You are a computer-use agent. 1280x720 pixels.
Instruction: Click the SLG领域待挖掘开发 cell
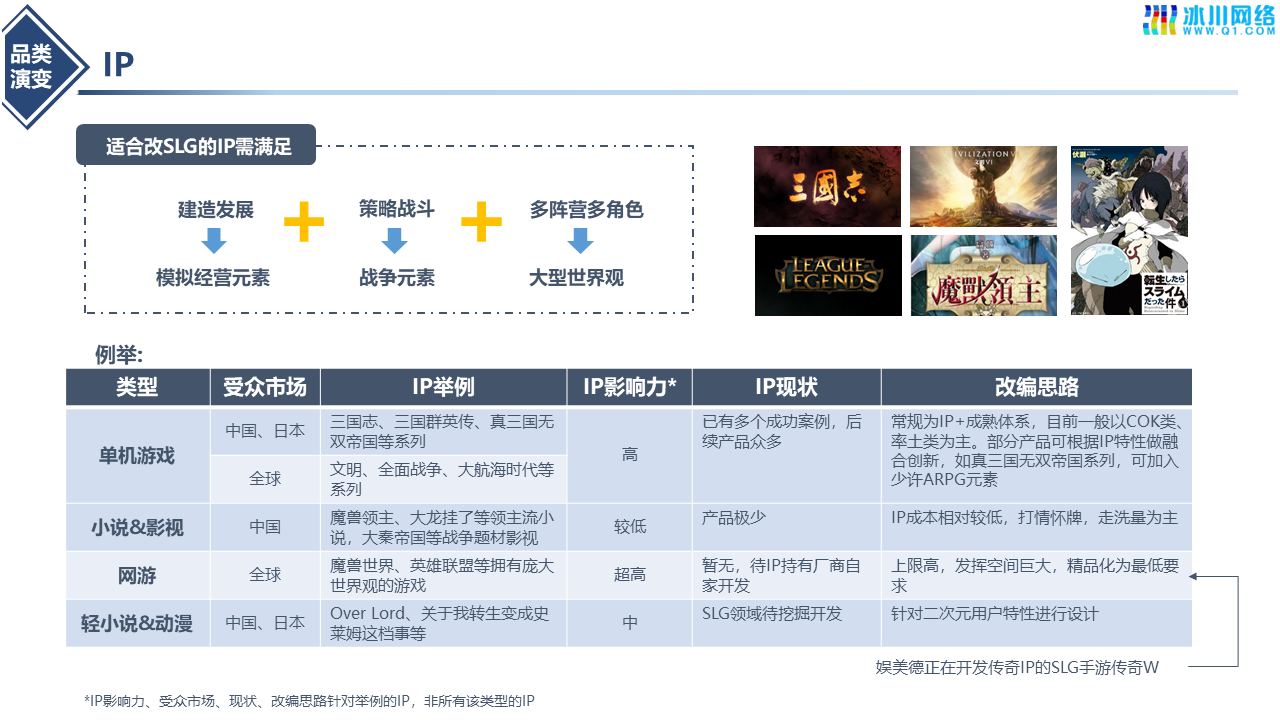click(786, 623)
